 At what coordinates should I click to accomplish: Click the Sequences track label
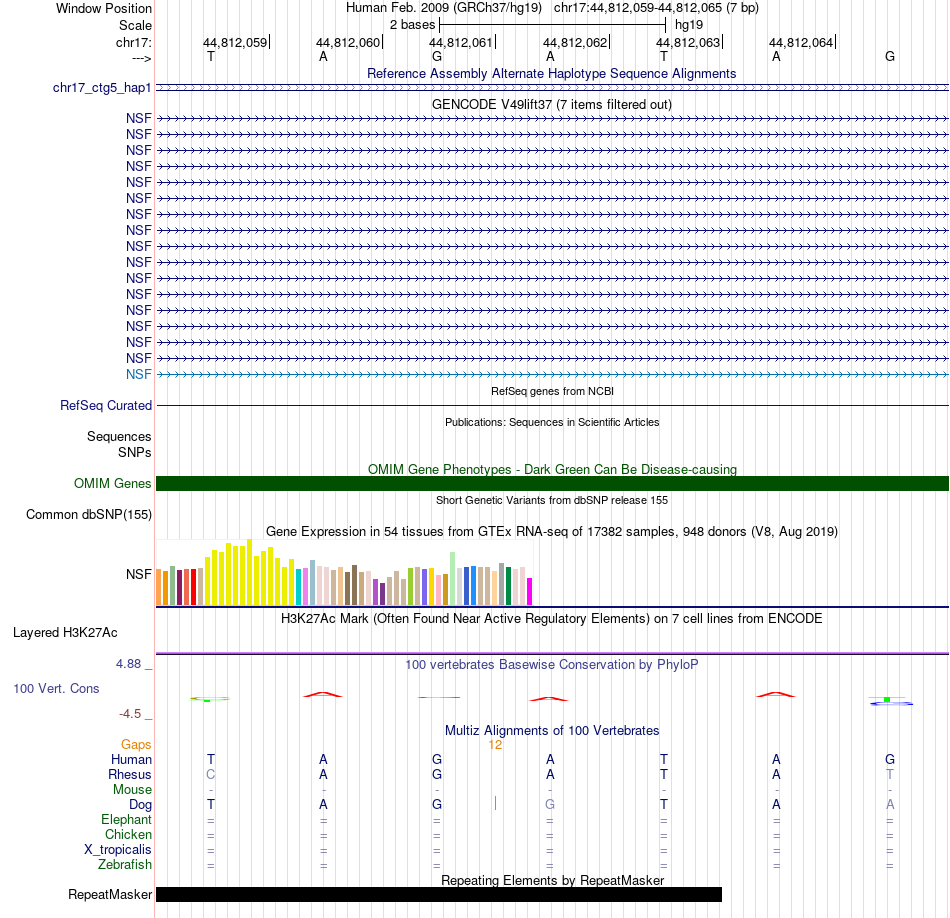(119, 436)
